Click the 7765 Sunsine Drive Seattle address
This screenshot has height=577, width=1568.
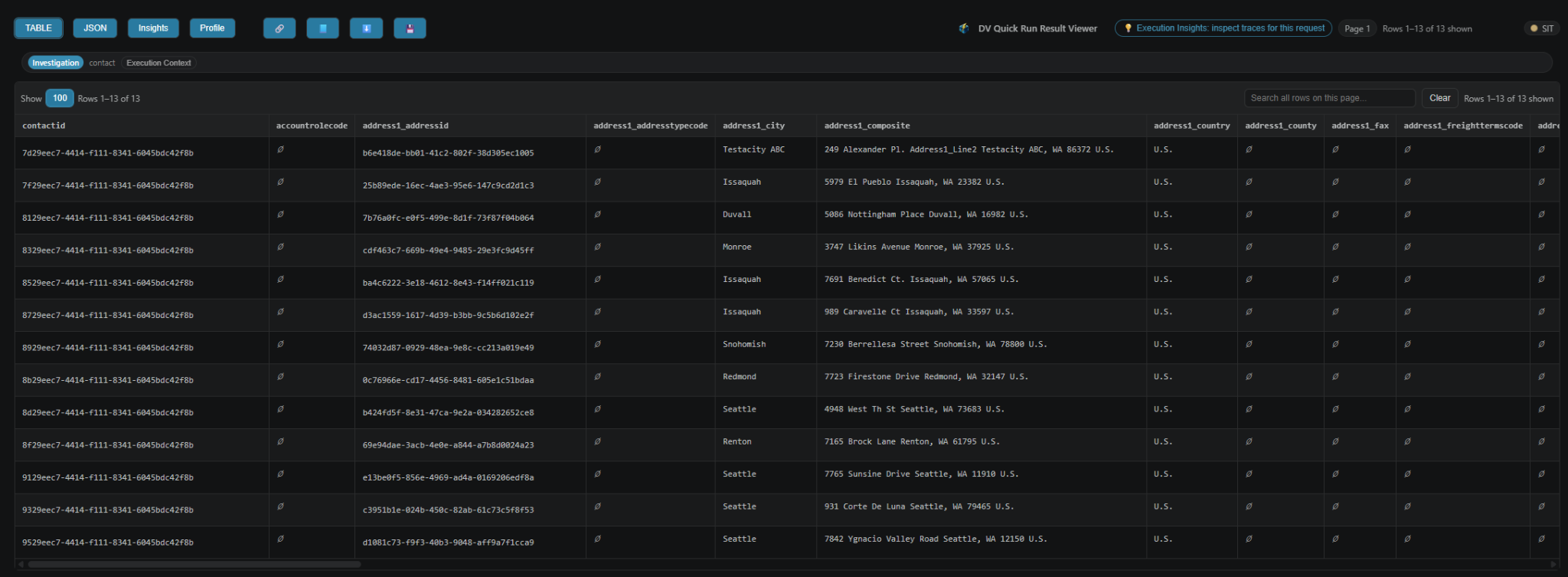[x=921, y=474]
